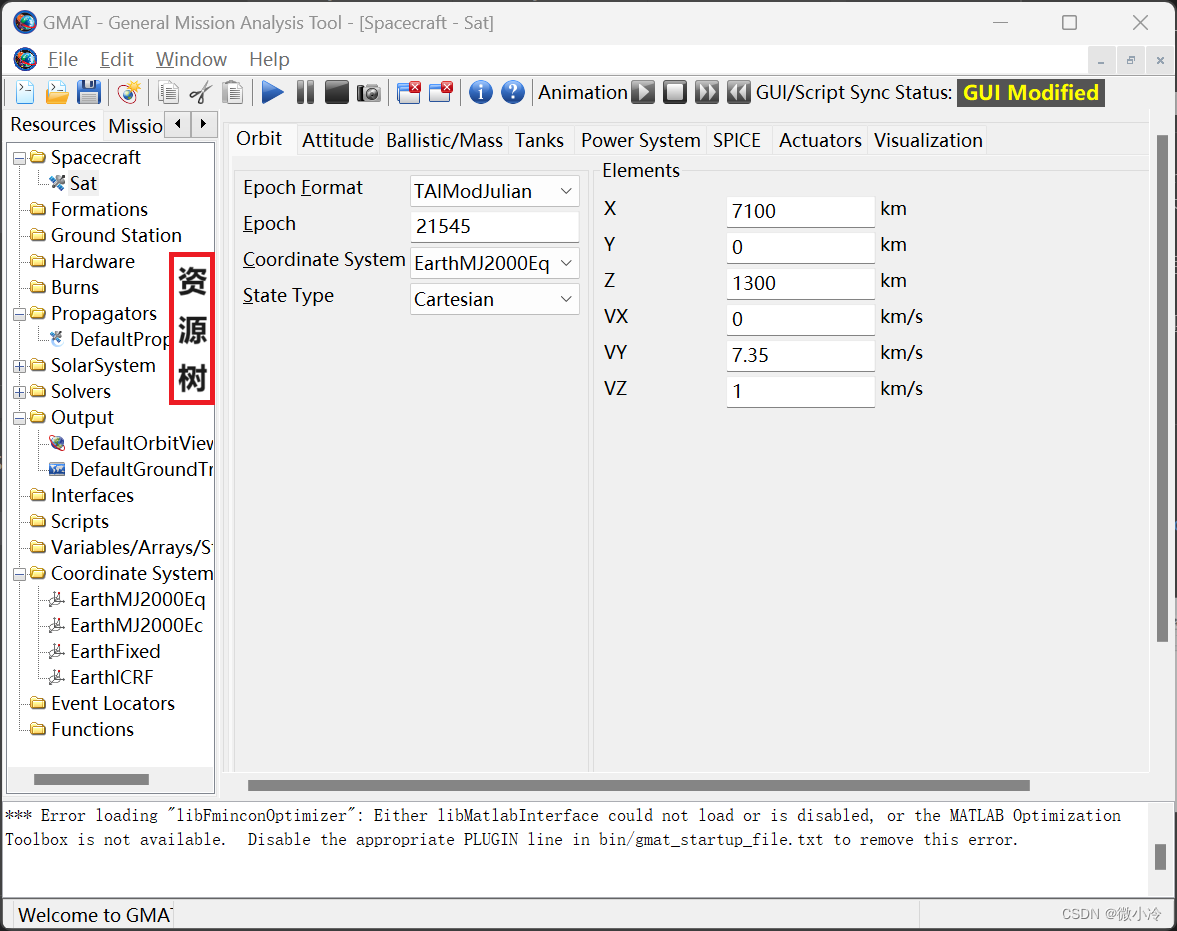Take a screenshot with the camera icon

point(369,92)
